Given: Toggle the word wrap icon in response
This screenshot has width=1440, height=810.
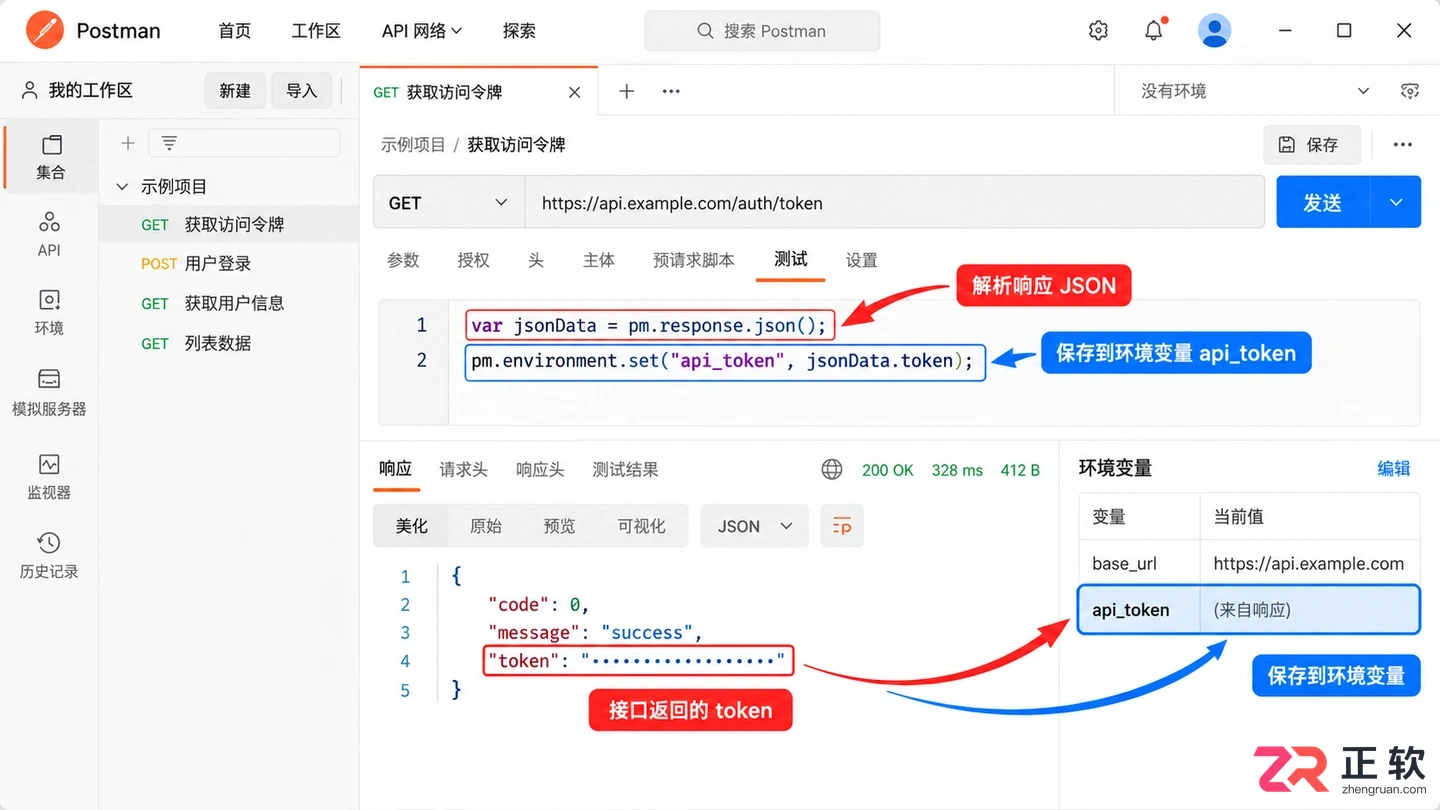Looking at the screenshot, I should [x=841, y=526].
